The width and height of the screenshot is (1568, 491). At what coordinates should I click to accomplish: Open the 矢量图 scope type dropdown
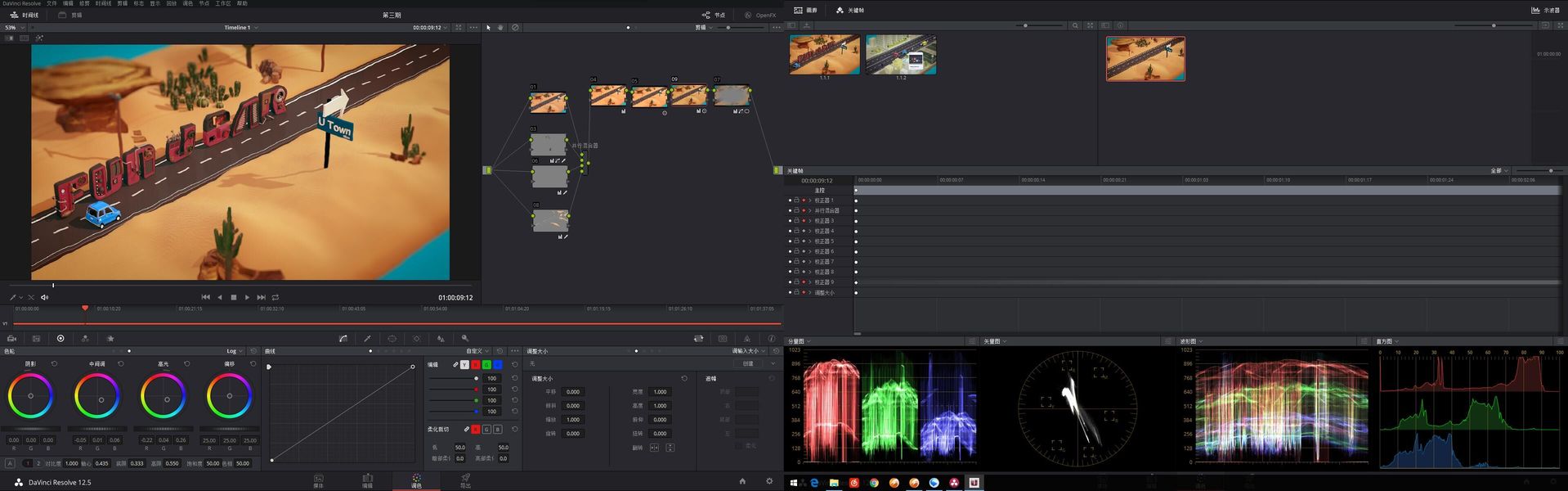(x=995, y=341)
